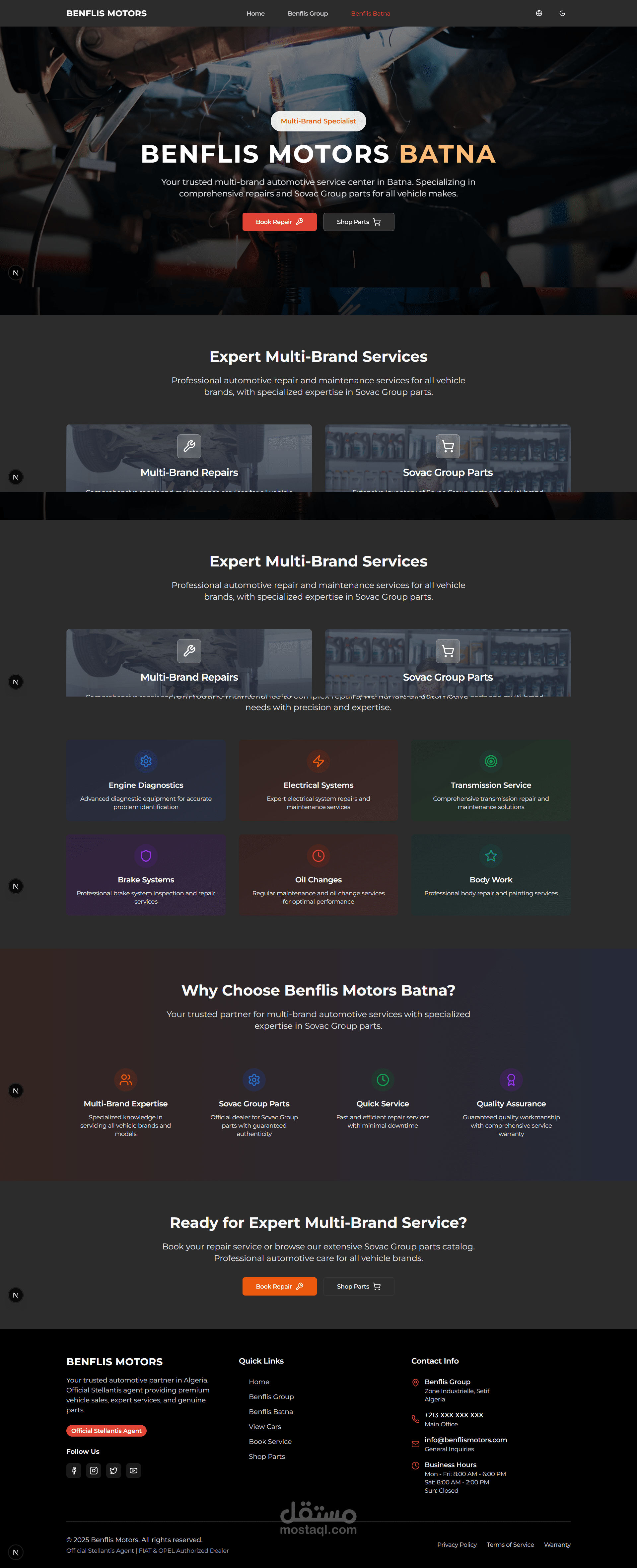This screenshot has height=1568, width=637.
Task: Click the Official Stellantis Agent red badge
Action: 106,1430
